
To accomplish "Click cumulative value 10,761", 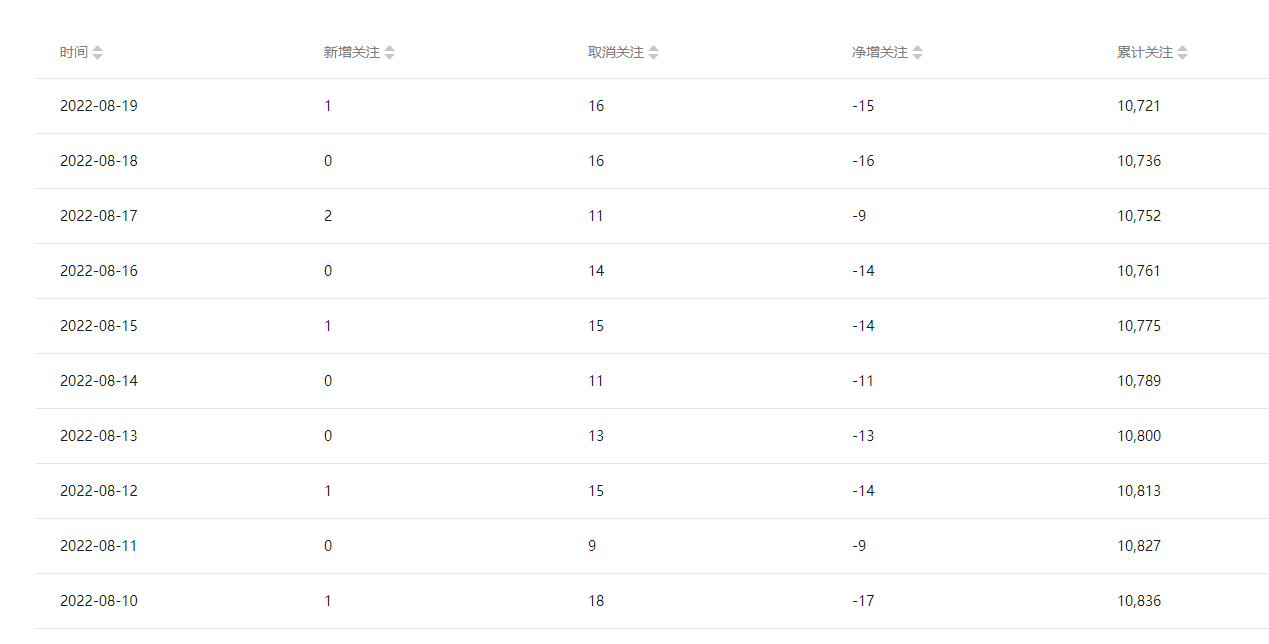I will pyautogui.click(x=1139, y=271).
